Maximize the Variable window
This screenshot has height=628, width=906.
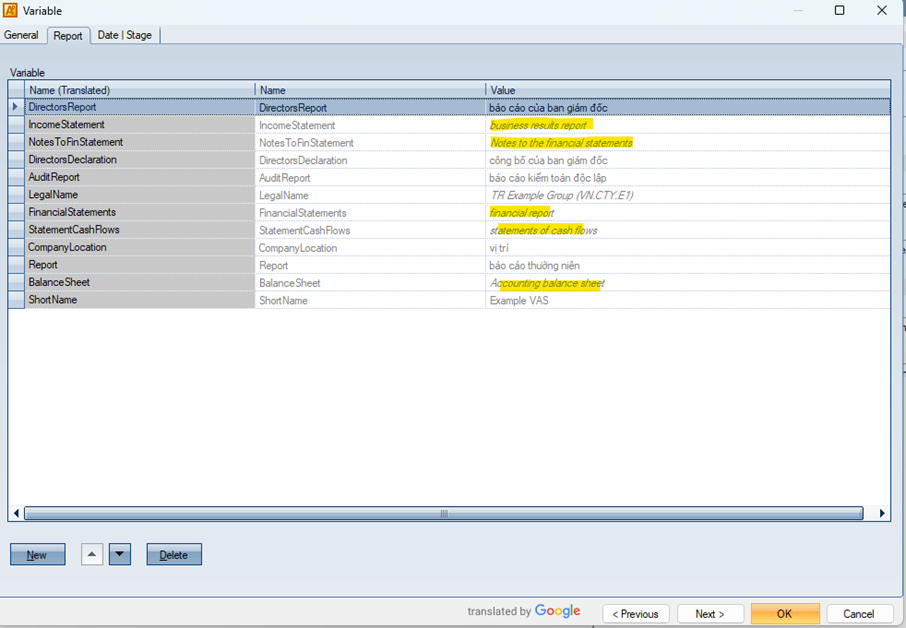[840, 10]
